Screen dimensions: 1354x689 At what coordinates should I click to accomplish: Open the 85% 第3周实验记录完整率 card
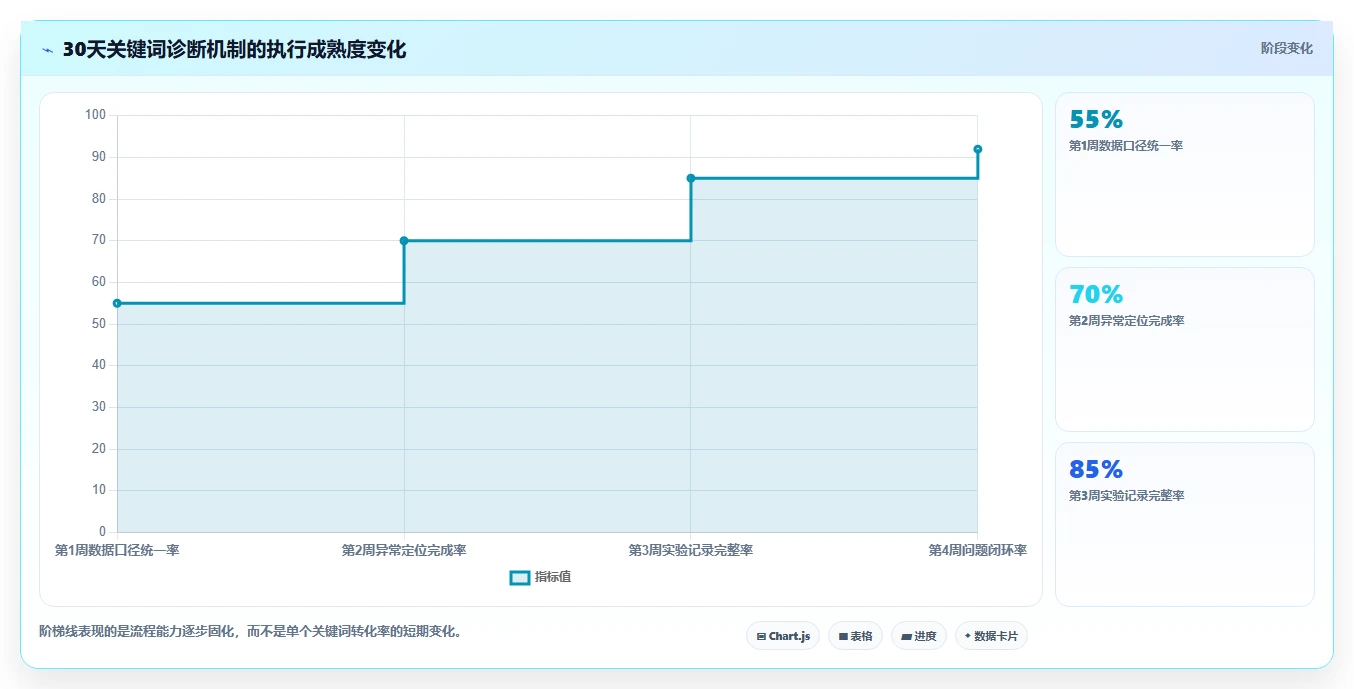coord(1184,524)
